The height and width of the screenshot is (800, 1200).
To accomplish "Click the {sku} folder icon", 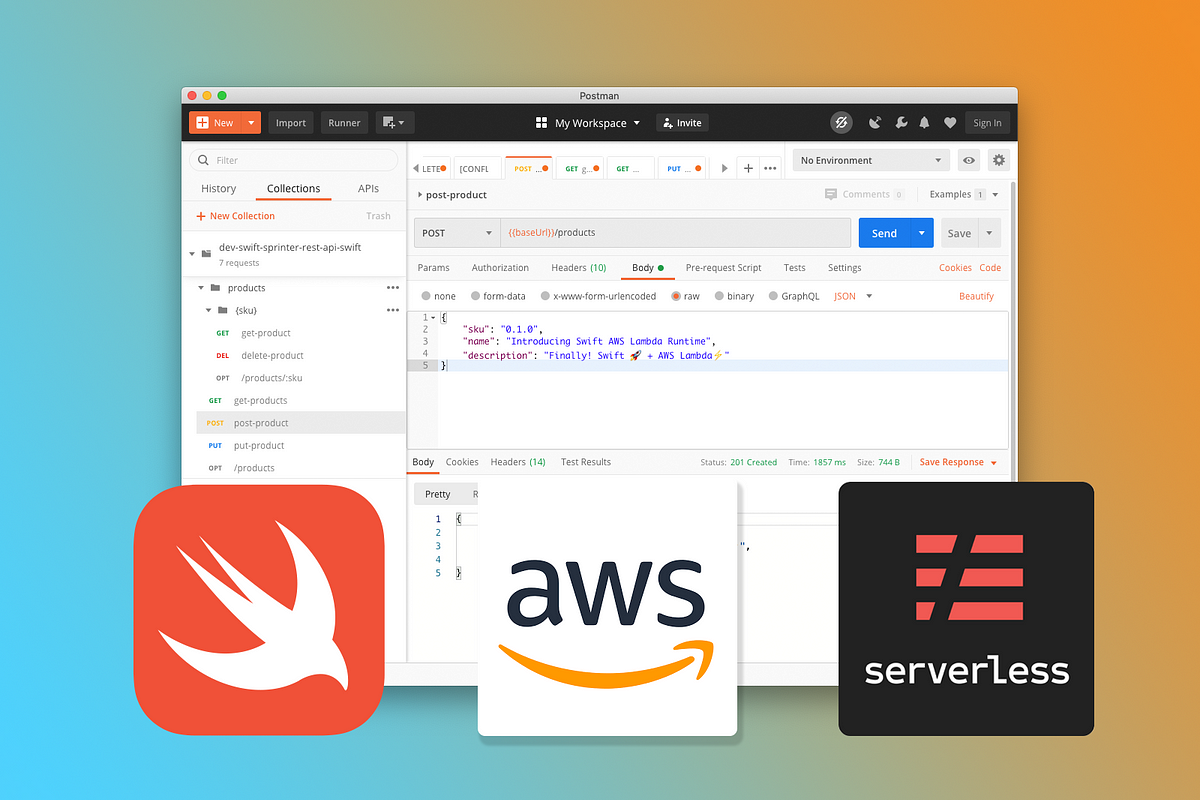I will pyautogui.click(x=223, y=310).
